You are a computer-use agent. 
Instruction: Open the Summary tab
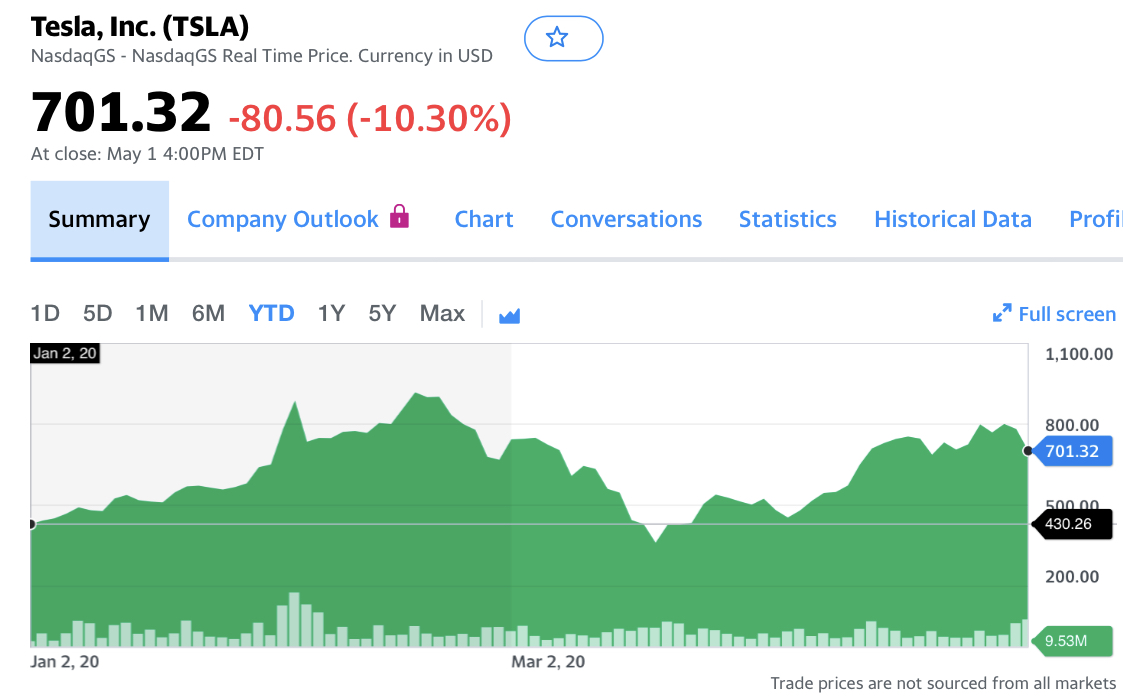[x=99, y=220]
